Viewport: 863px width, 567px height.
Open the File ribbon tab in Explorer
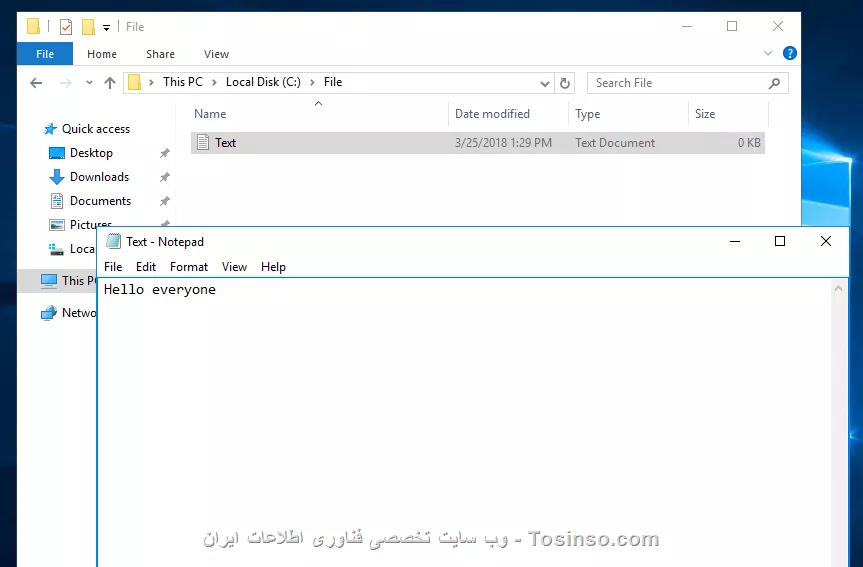(x=45, y=54)
